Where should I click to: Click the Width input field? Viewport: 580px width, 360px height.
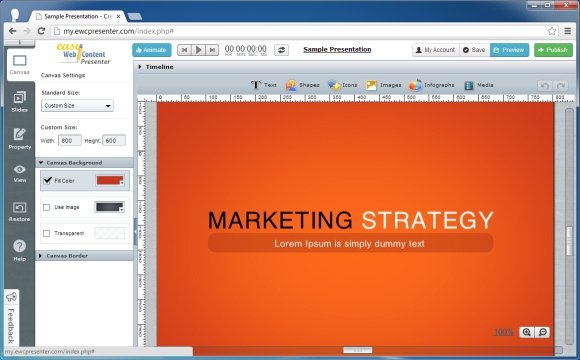click(70, 141)
